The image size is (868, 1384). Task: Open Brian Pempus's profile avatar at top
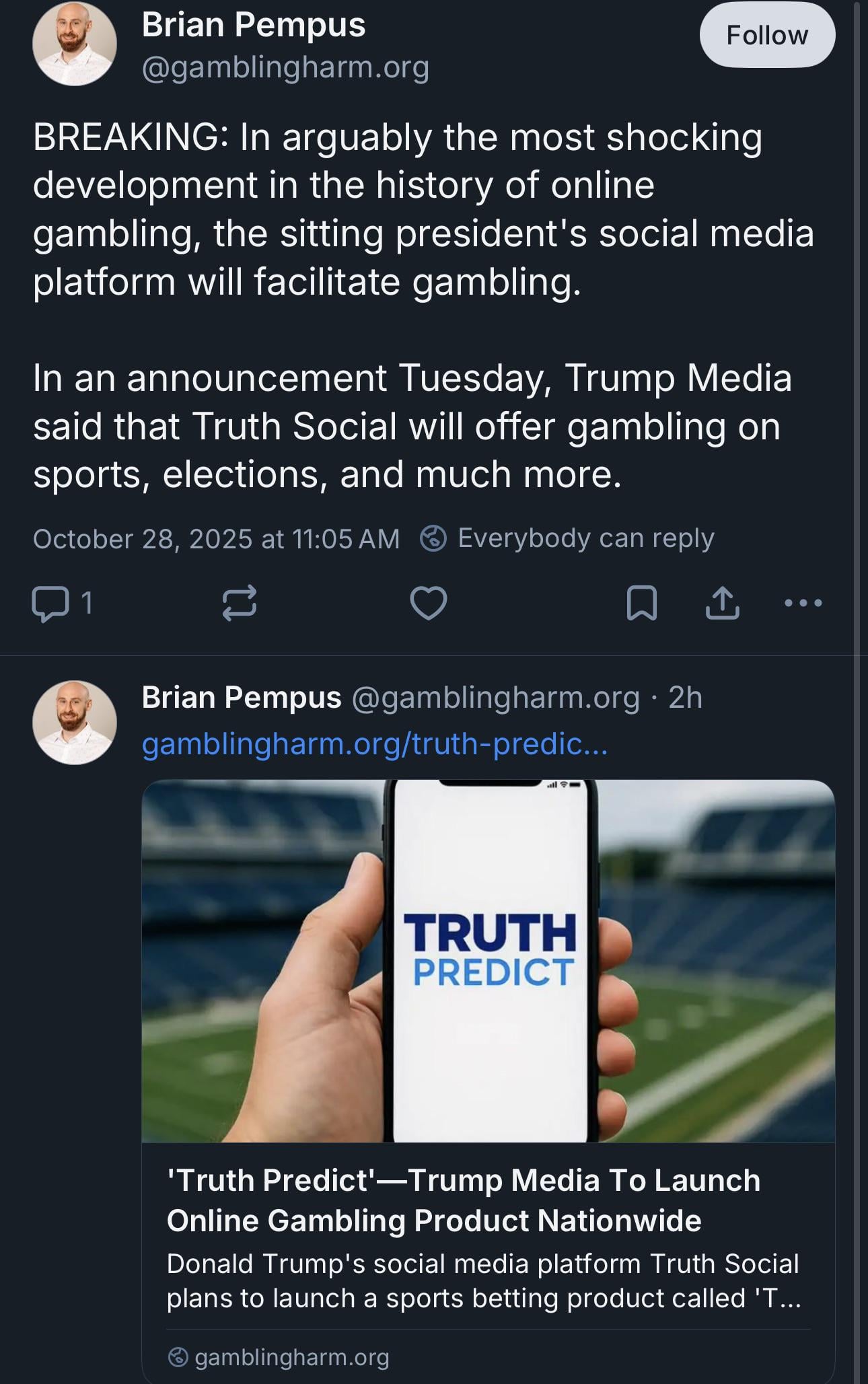[75, 44]
